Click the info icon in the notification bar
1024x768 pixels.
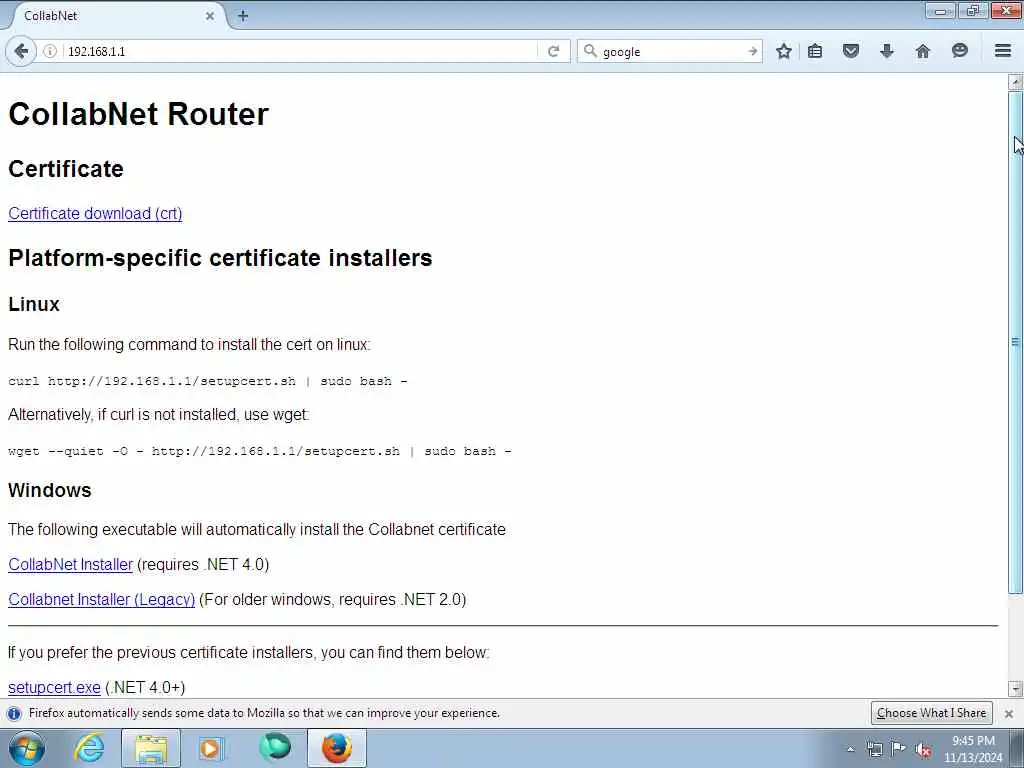tap(14, 713)
